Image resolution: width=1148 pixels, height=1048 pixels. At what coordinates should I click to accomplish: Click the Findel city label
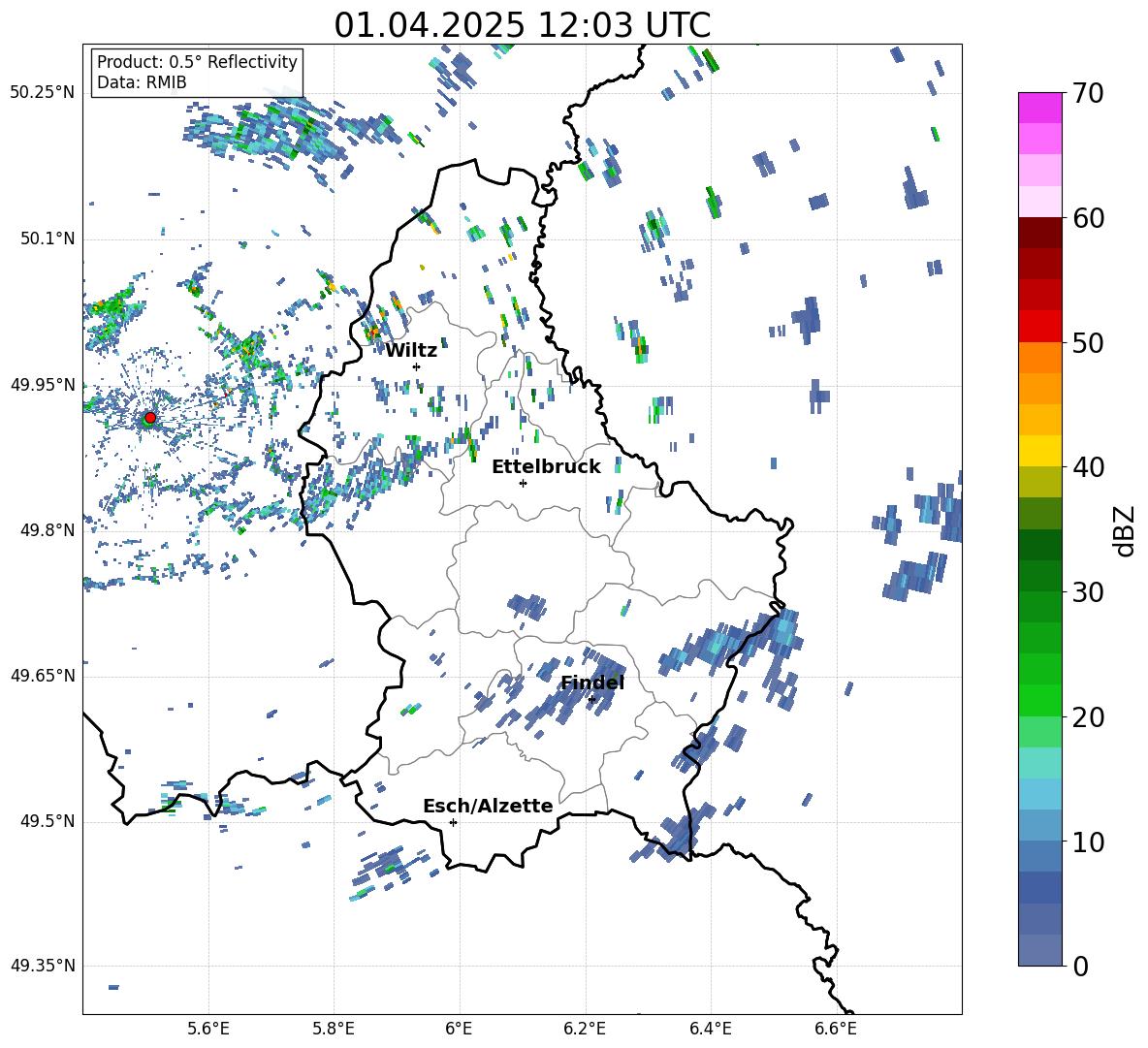click(592, 683)
